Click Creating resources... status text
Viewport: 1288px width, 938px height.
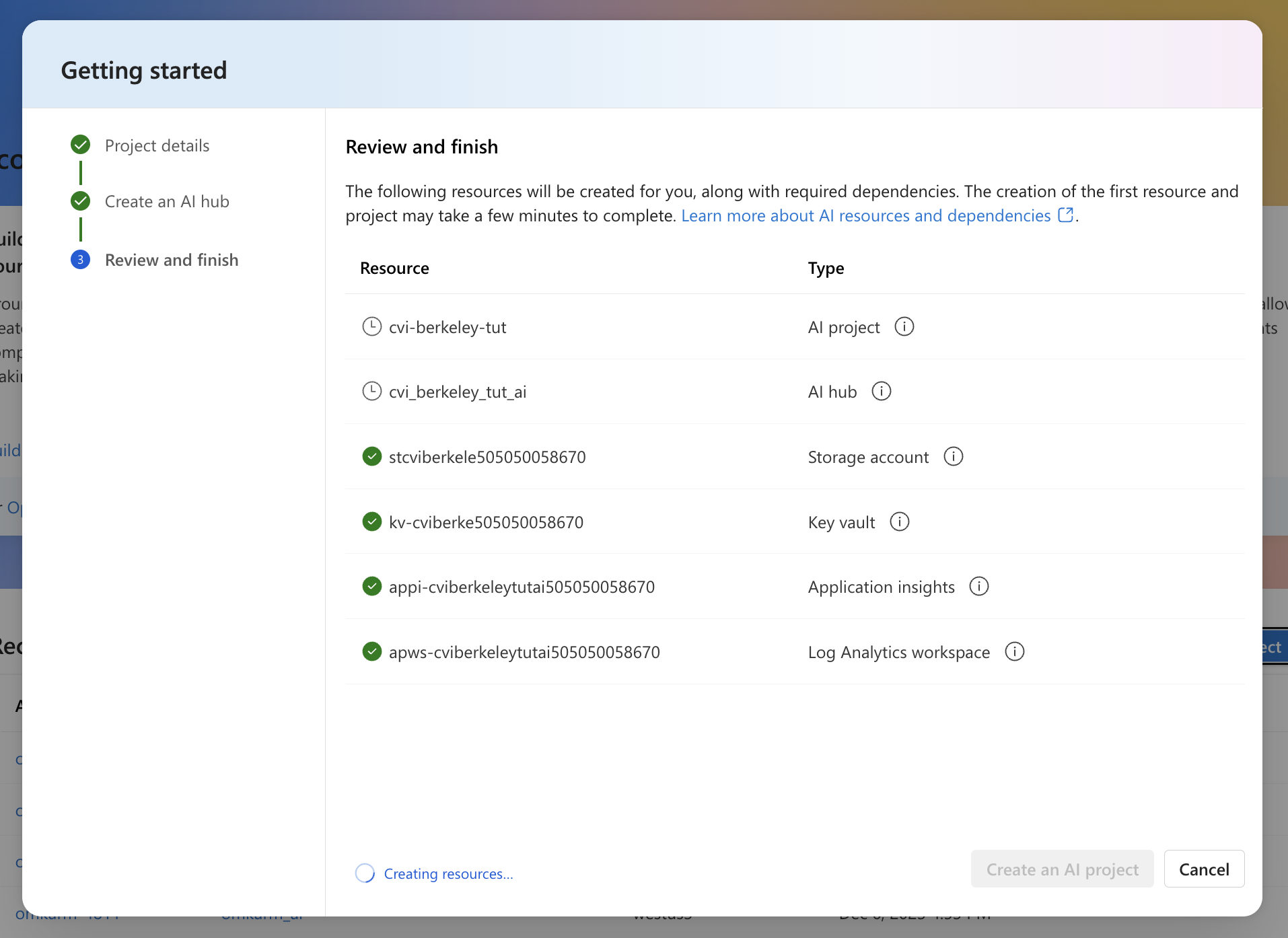pyautogui.click(x=448, y=873)
